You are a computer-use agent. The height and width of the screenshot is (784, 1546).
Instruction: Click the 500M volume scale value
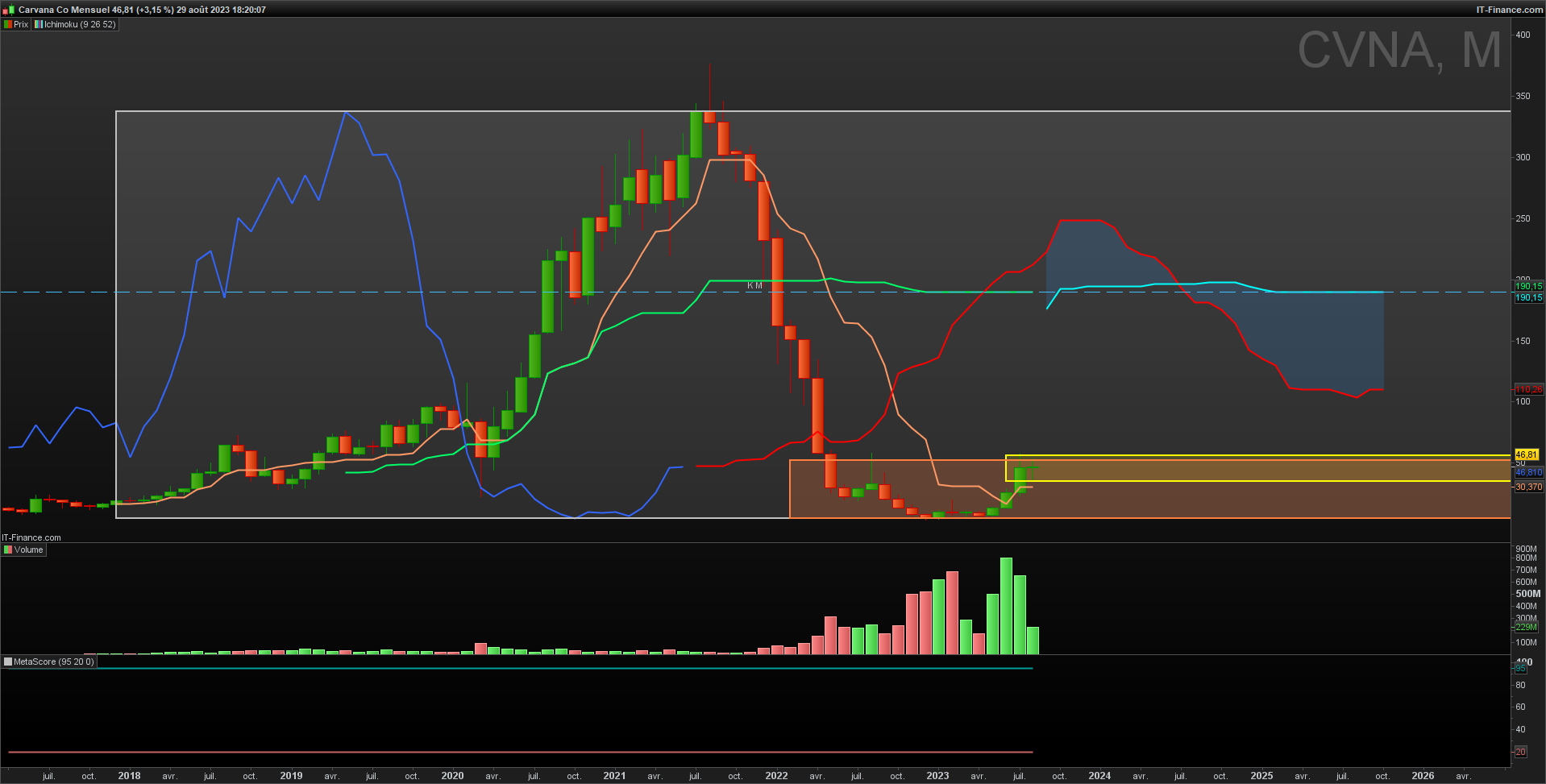[x=1527, y=594]
